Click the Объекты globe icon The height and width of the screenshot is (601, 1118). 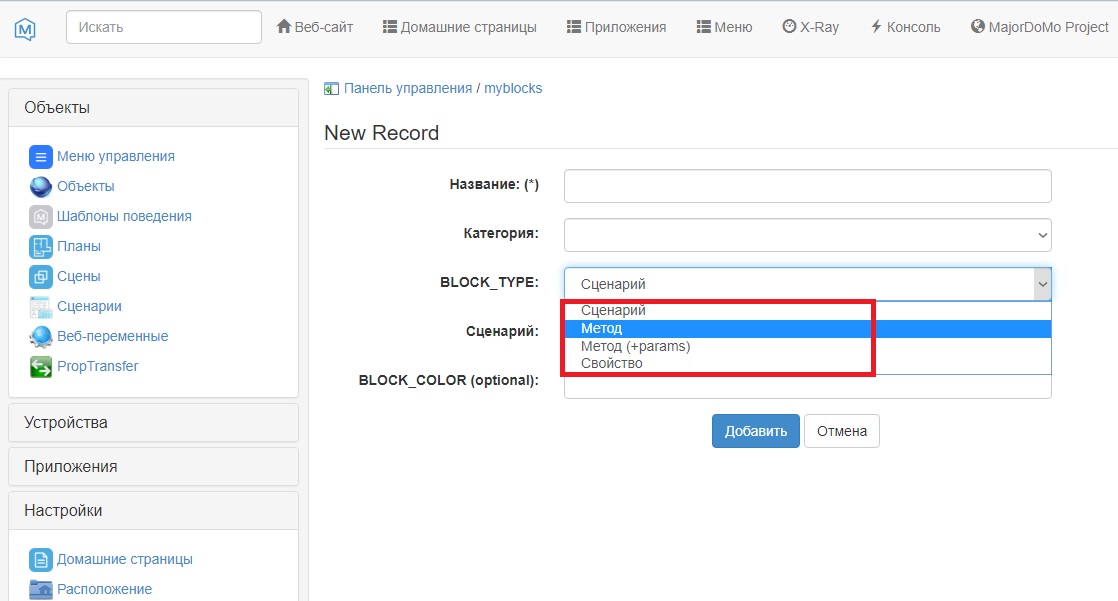[x=40, y=187]
